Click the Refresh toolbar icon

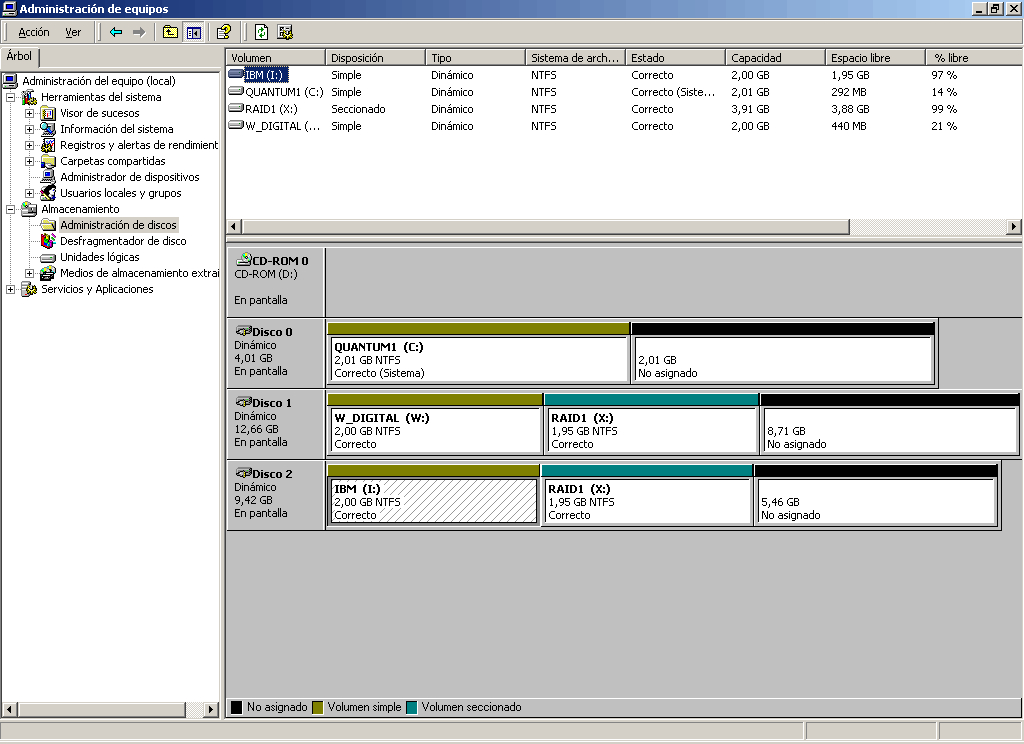point(262,32)
